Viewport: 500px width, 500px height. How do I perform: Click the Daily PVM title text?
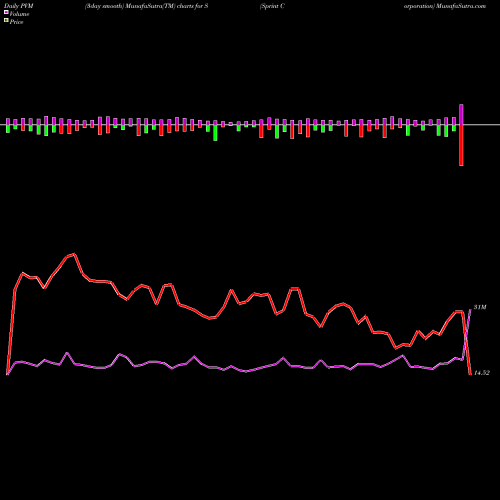tap(19, 6)
